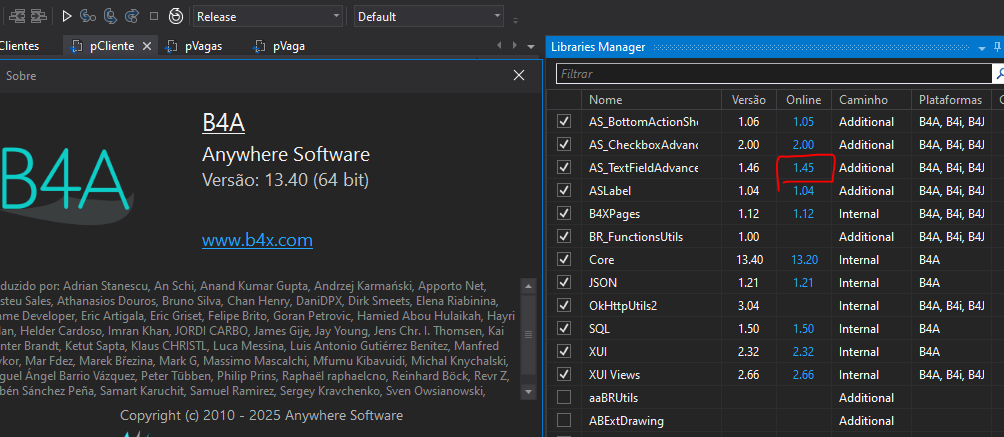
Task: Open the Libraries Manager window options dropdown
Action: point(982,48)
